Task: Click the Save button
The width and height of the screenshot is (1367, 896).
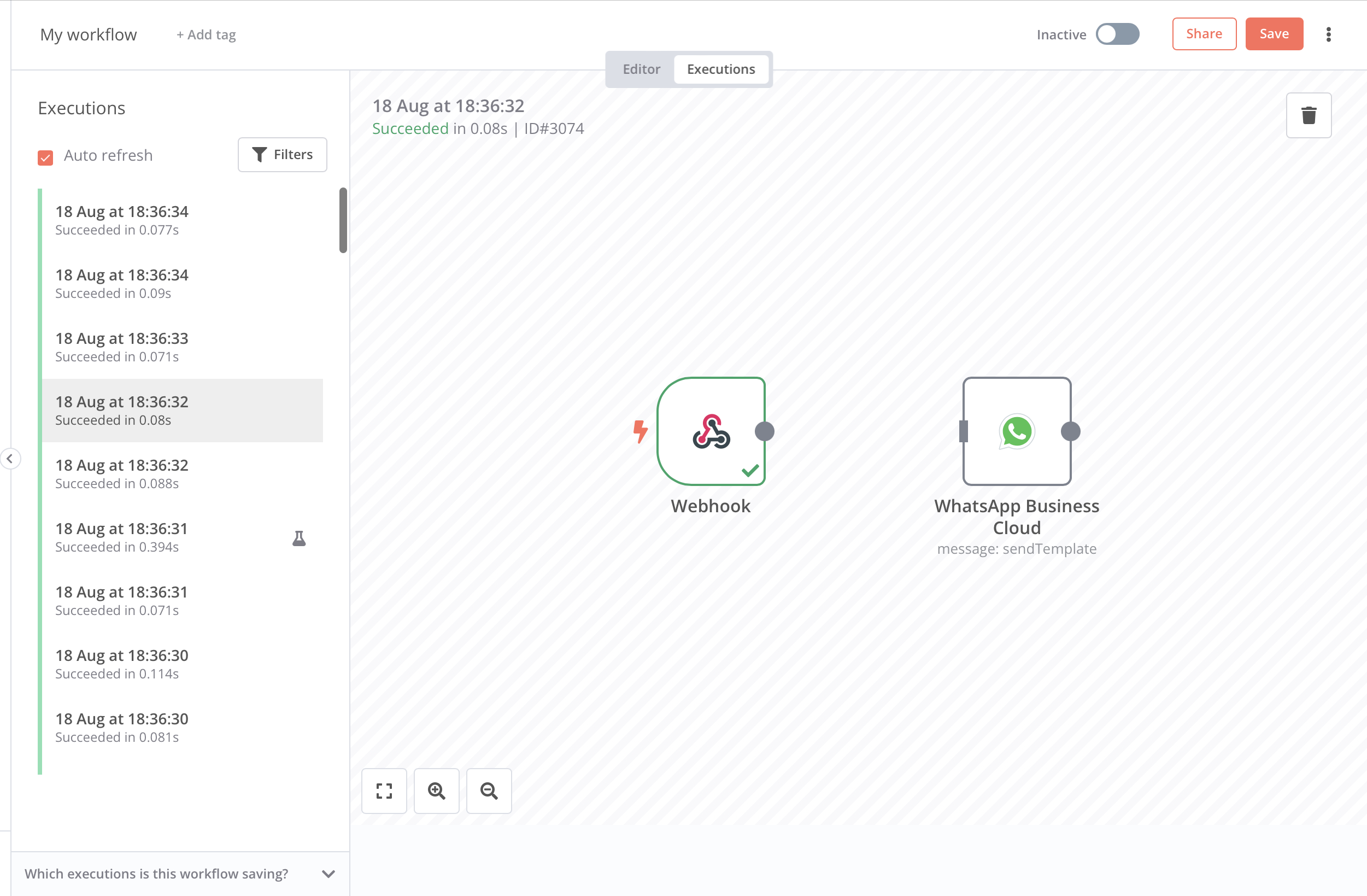Action: [1274, 34]
